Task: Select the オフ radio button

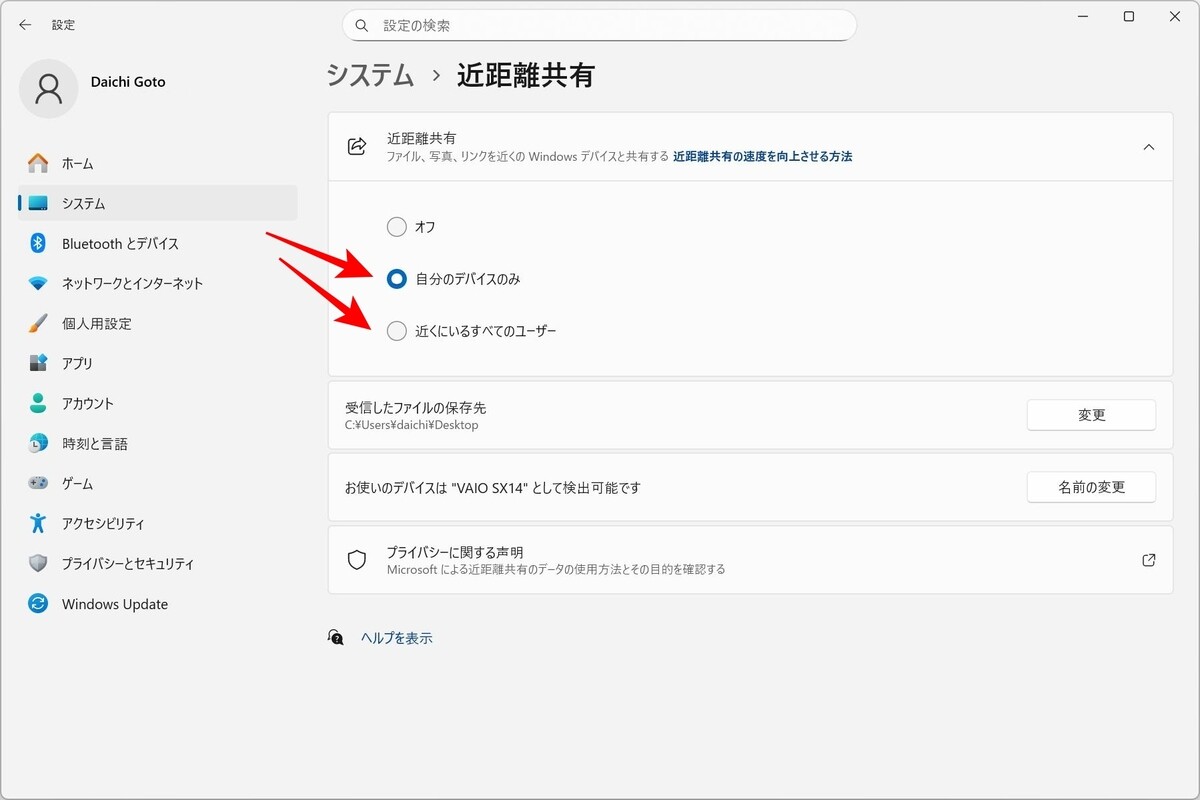Action: (x=397, y=227)
